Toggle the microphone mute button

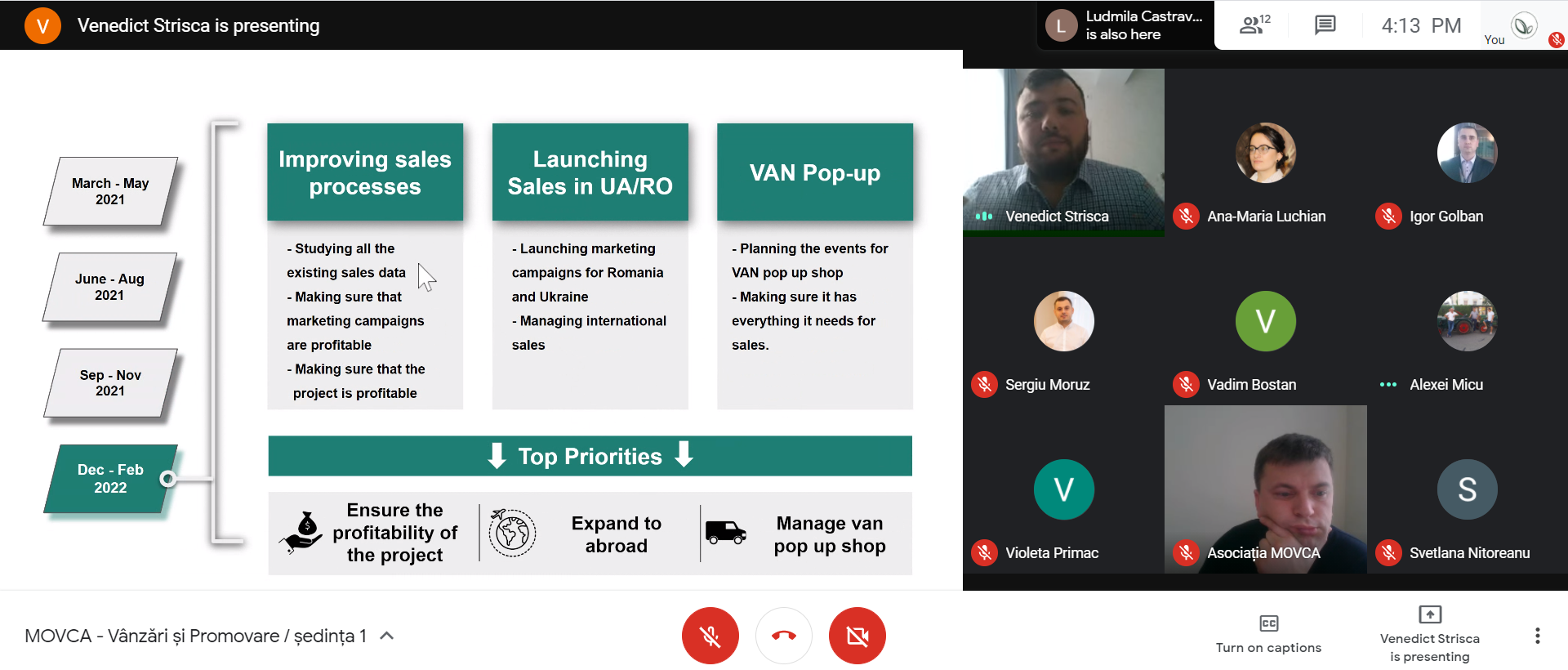pyautogui.click(x=710, y=636)
